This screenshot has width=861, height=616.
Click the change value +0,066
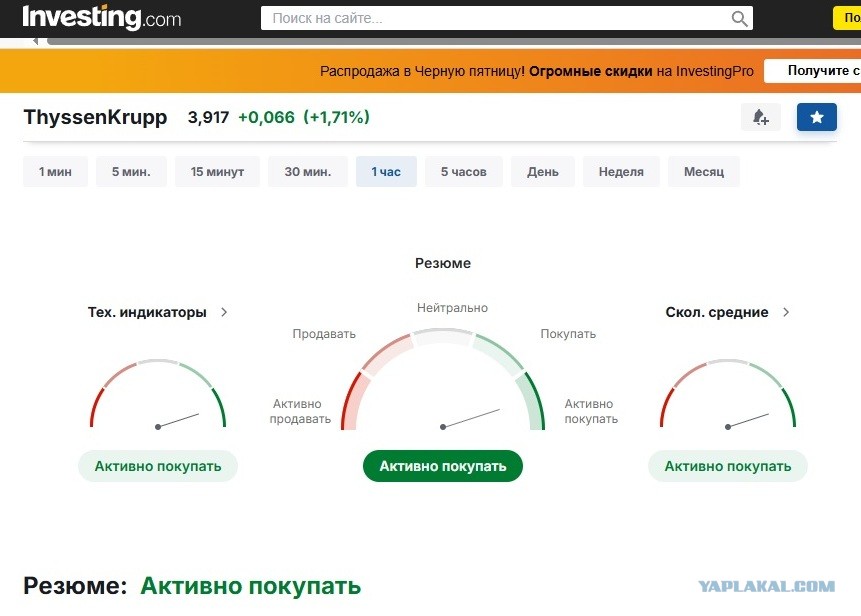coord(266,117)
